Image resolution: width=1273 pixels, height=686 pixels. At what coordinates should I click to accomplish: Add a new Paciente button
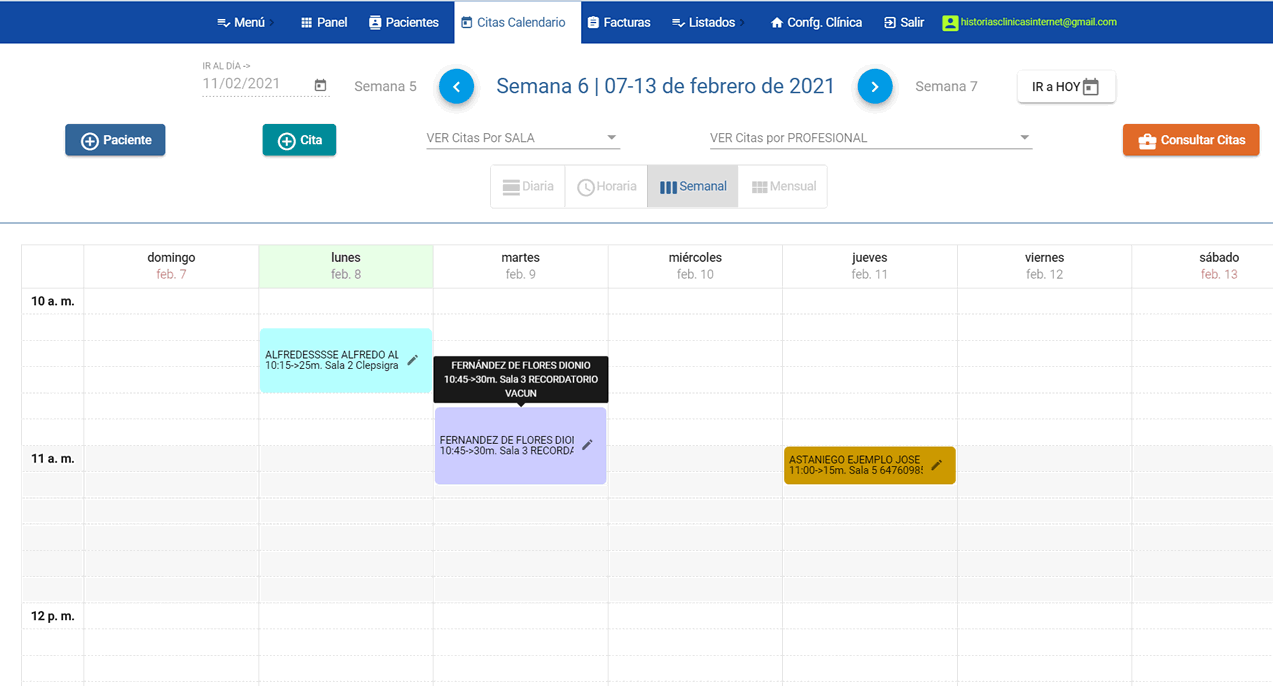pos(115,140)
